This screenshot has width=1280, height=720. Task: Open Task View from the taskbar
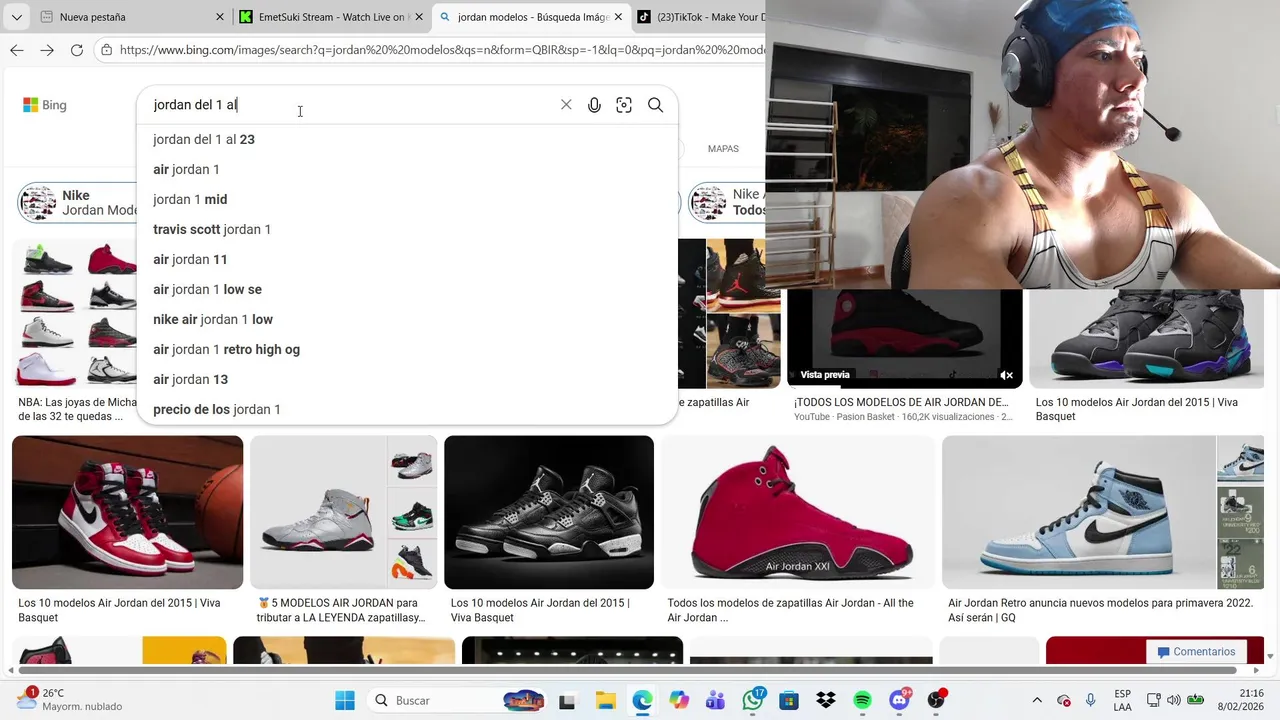point(567,701)
